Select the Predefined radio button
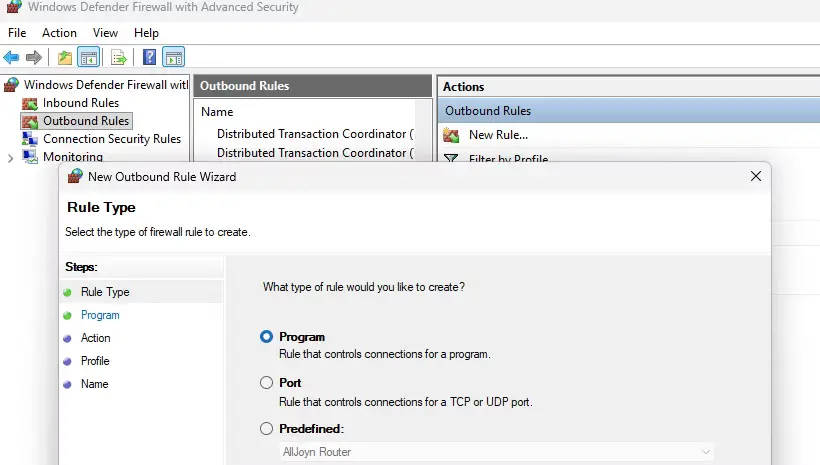 266,428
